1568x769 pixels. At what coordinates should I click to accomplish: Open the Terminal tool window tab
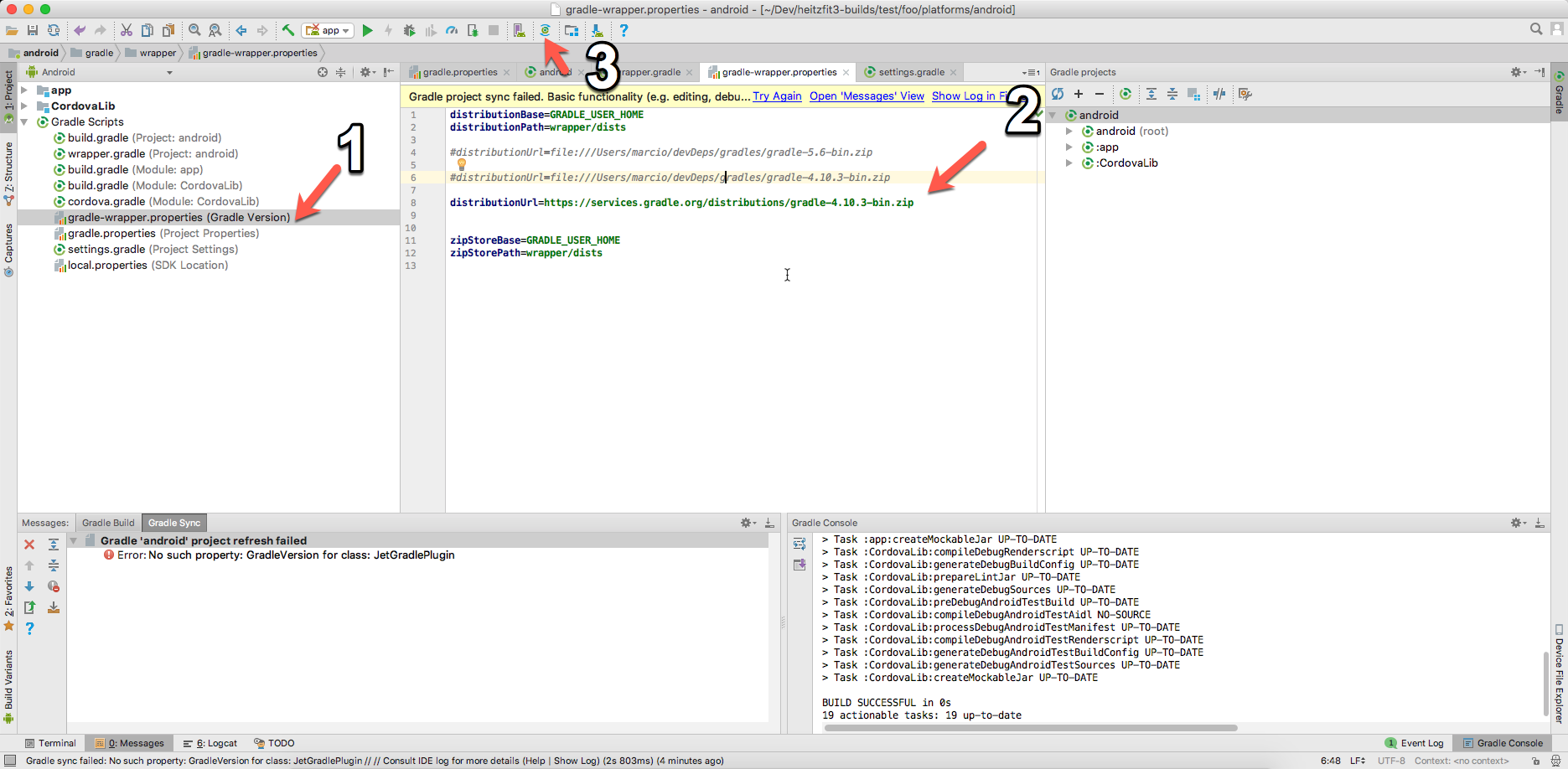coord(50,743)
